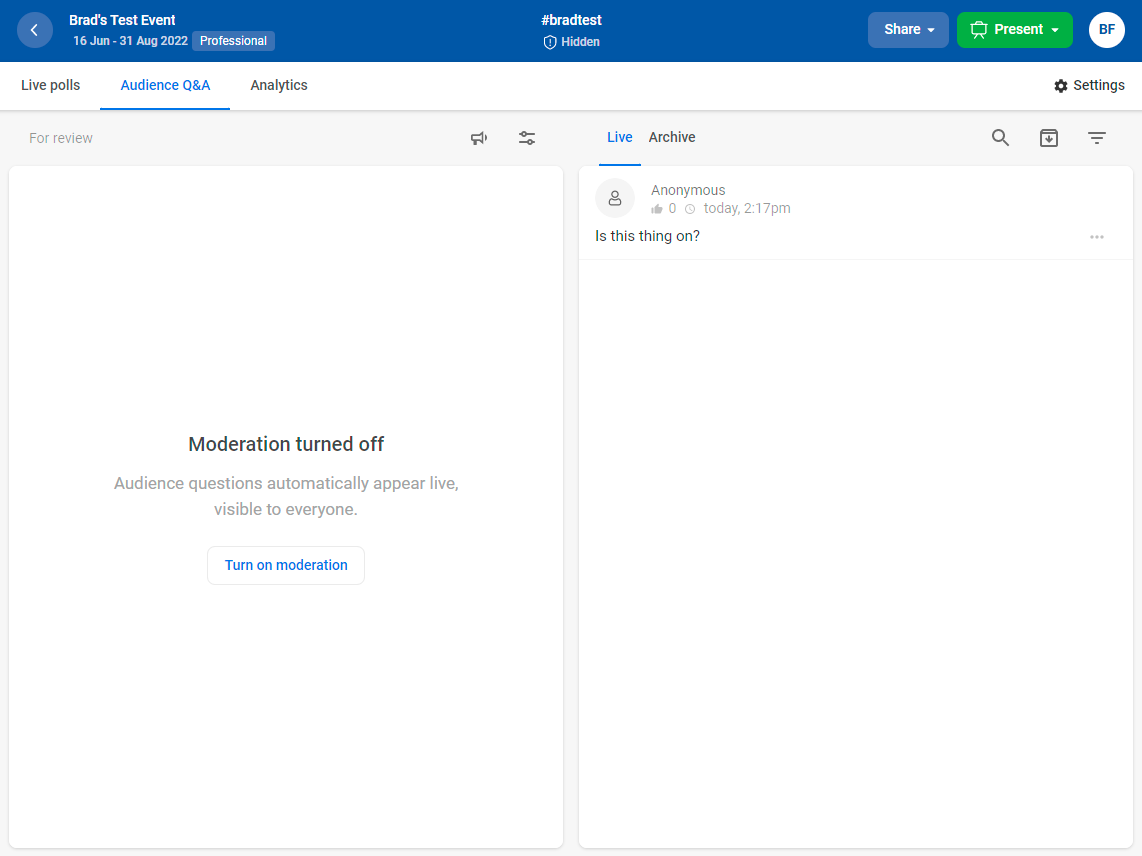
Task: View the Archive tab of questions
Action: click(x=671, y=137)
